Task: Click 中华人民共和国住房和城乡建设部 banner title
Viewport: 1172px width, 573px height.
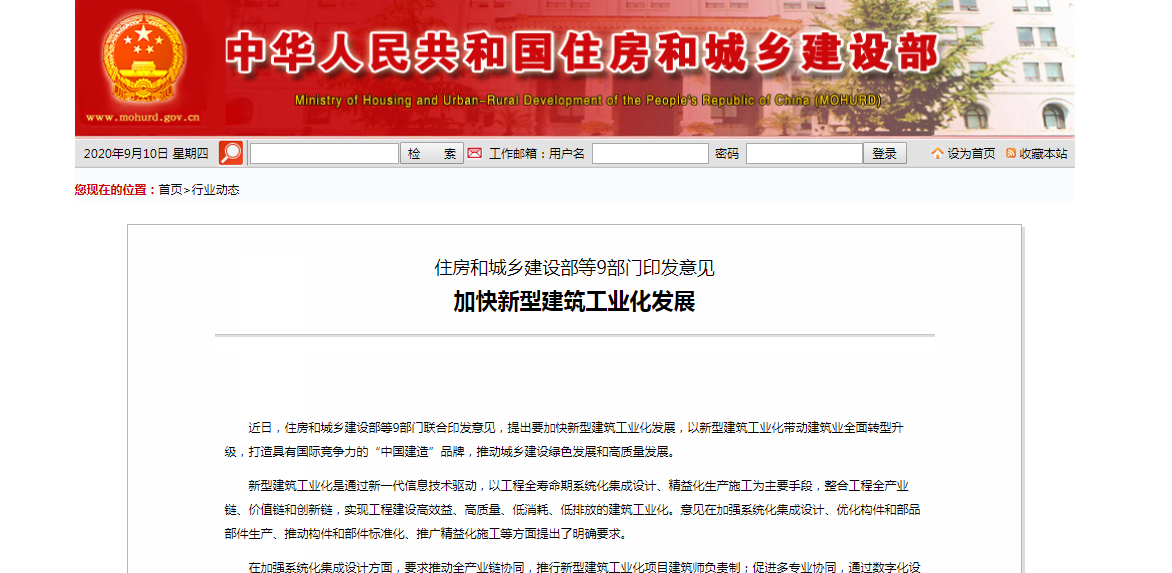Action: 582,53
